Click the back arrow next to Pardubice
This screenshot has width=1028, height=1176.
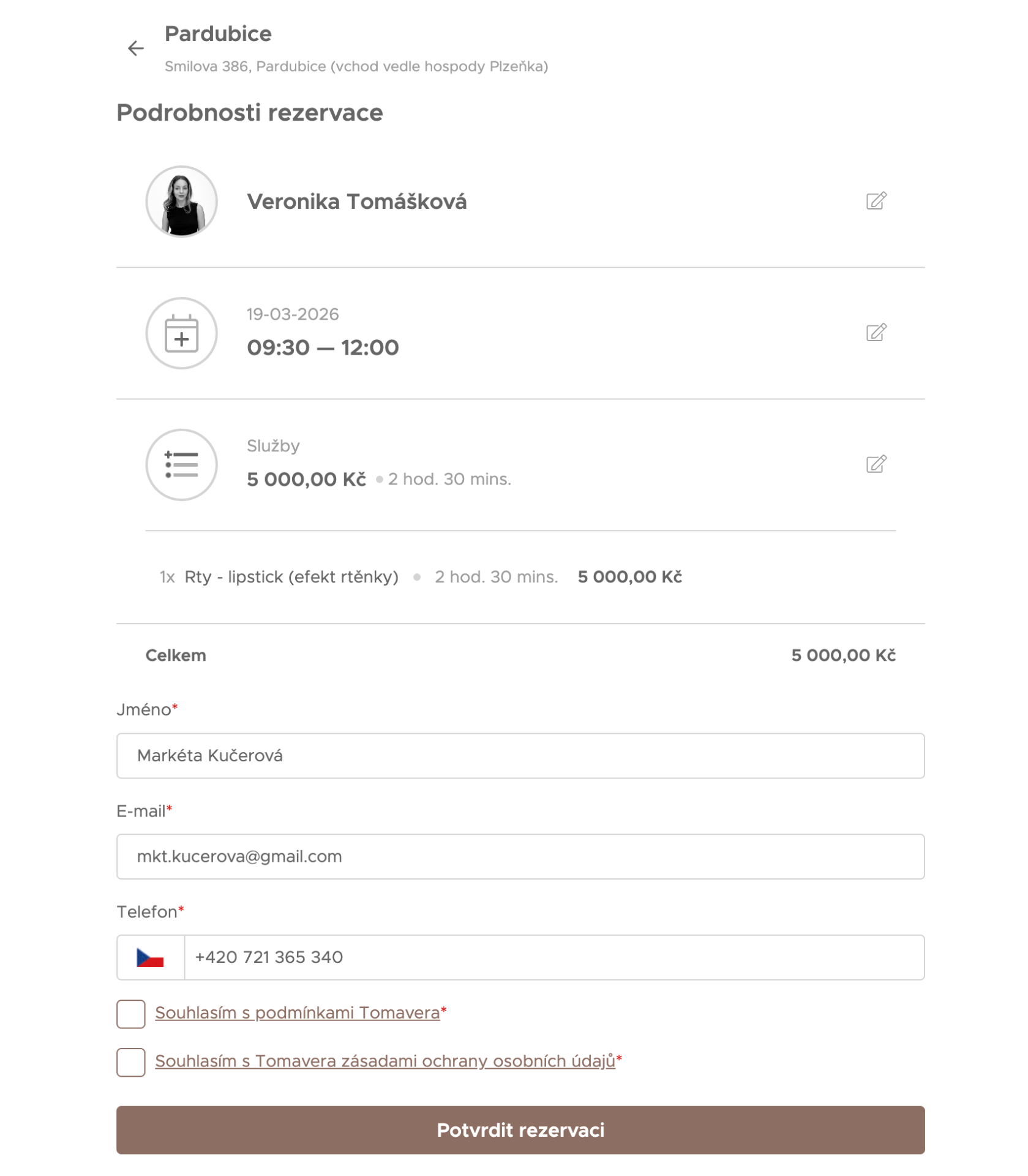pos(135,48)
